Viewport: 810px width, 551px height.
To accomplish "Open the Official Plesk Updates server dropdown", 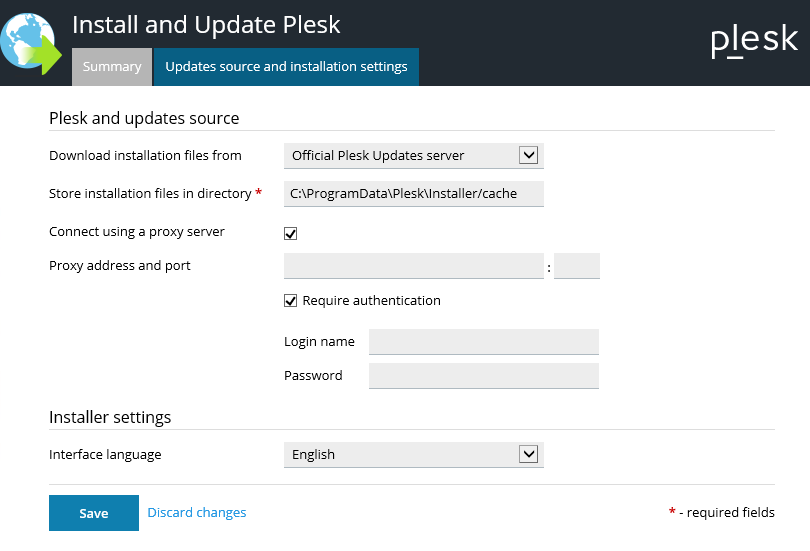I will [x=414, y=155].
